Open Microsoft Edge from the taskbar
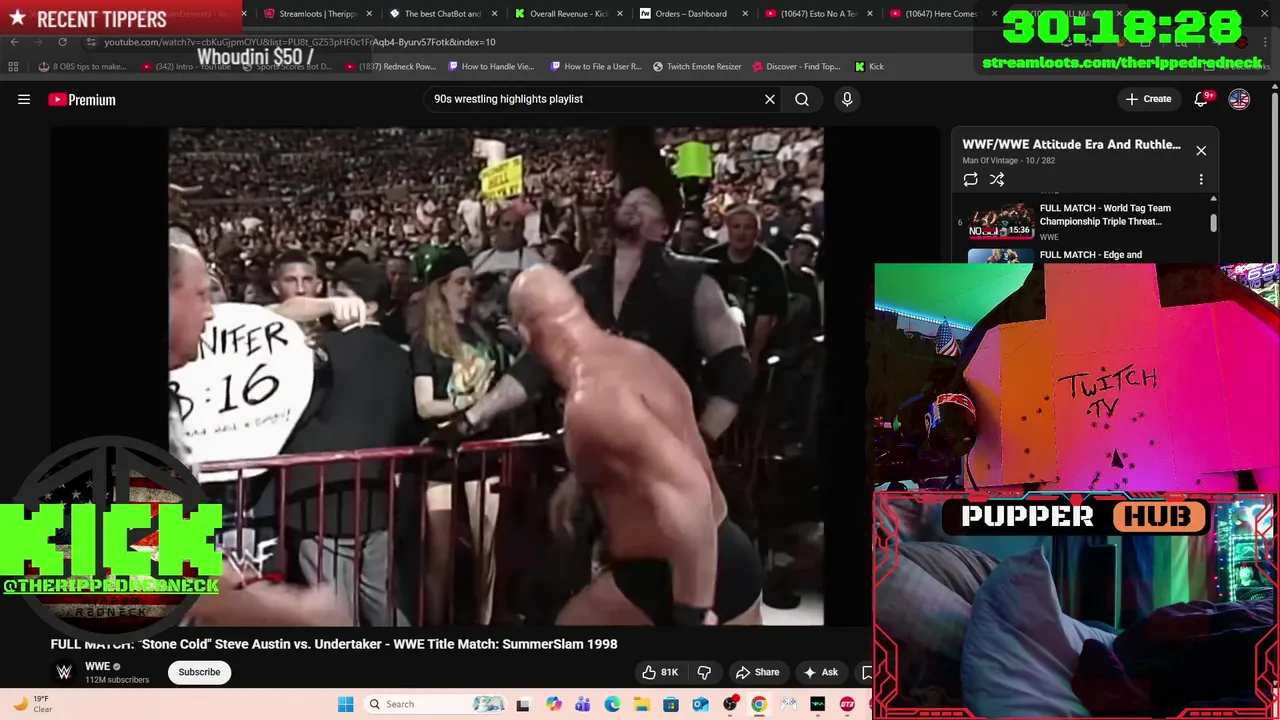 coord(612,704)
